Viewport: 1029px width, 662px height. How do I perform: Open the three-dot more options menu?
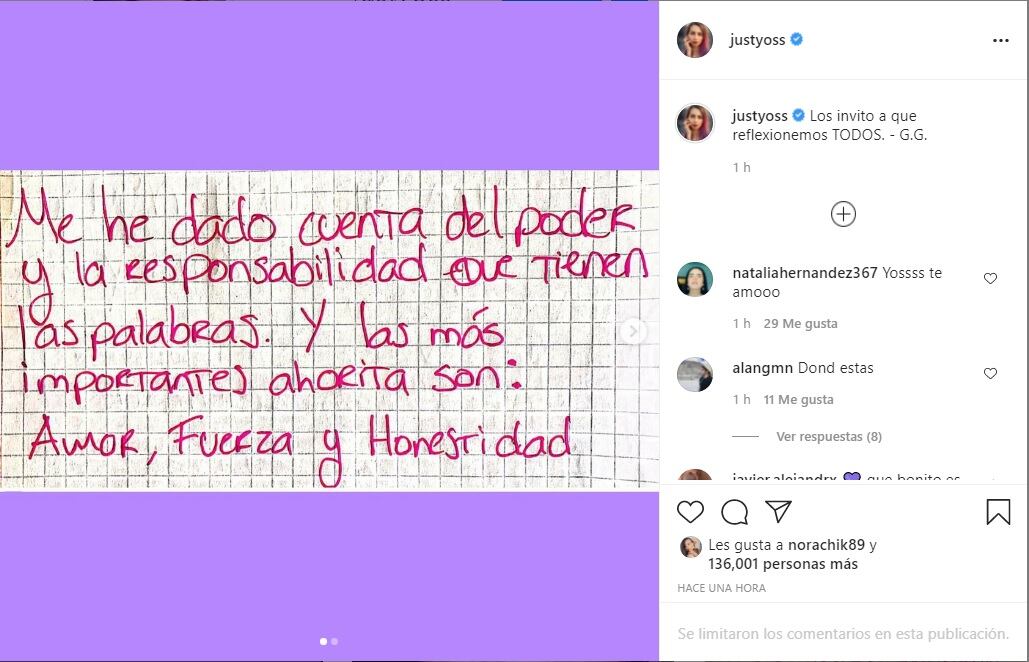(1001, 41)
